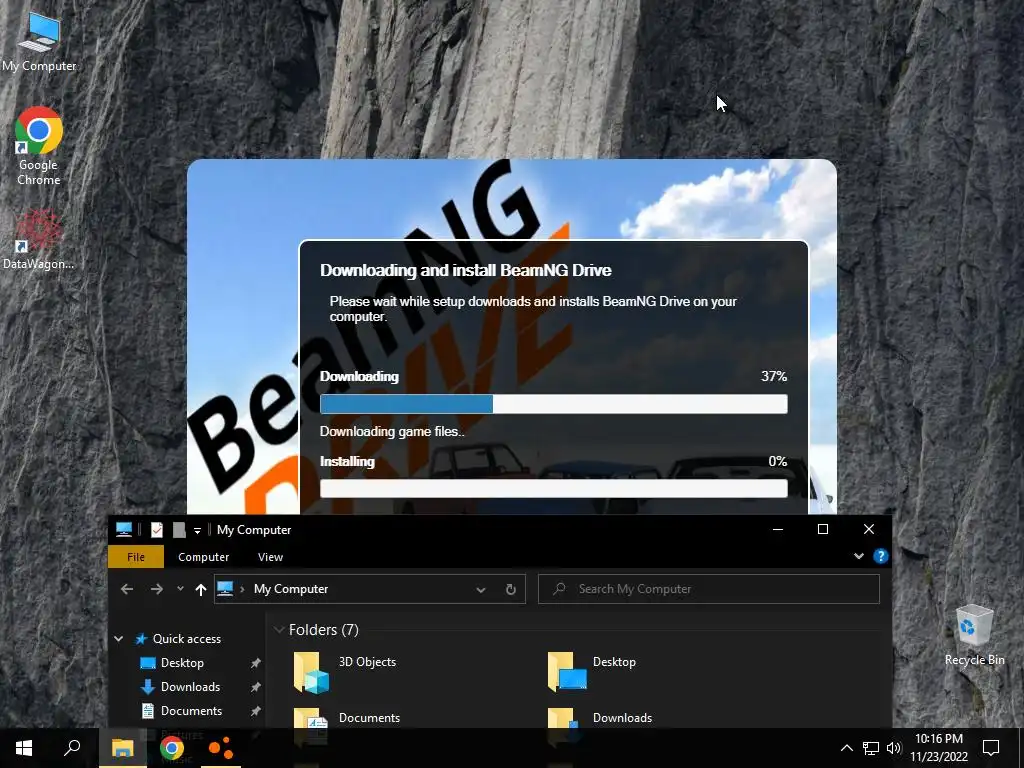Image resolution: width=1024 pixels, height=768 pixels.
Task: Click pin icon next to Downloads
Action: pyautogui.click(x=256, y=688)
